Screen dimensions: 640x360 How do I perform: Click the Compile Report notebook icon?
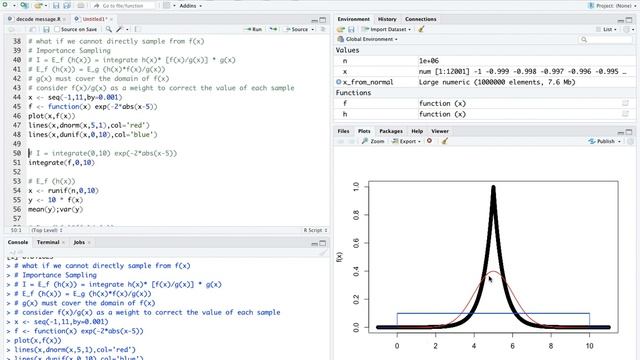tap(137, 29)
